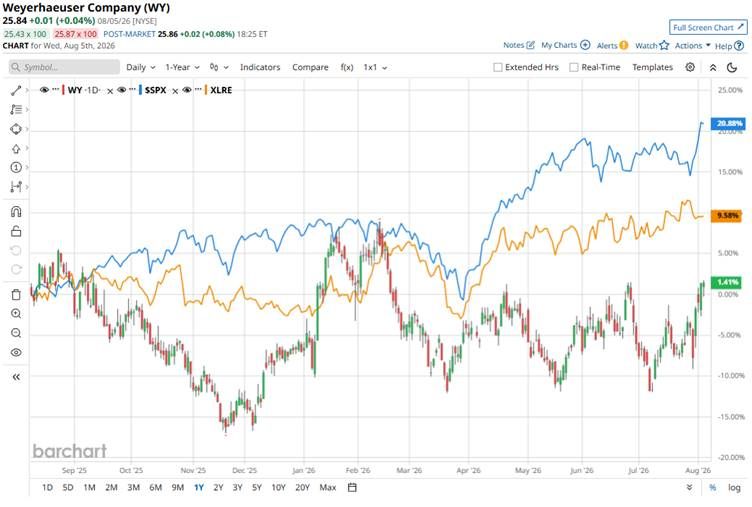Open the f(x) expressions tool
This screenshot has height=507, width=752.
347,67
